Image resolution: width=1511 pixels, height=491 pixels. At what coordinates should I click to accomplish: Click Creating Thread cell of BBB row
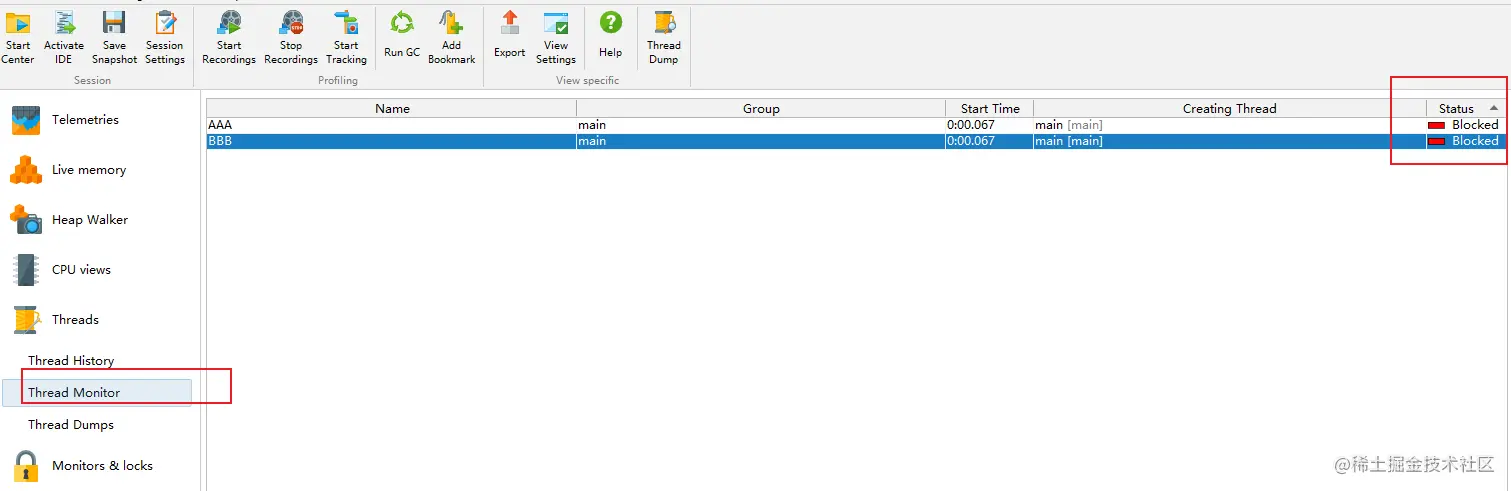point(1230,141)
